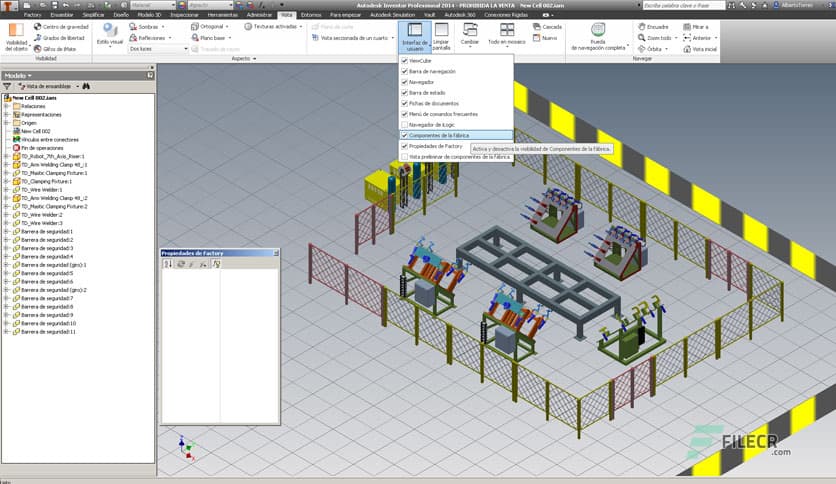Toggle Barra de estado checkbox
Viewport: 836px width, 484px height.
[405, 93]
